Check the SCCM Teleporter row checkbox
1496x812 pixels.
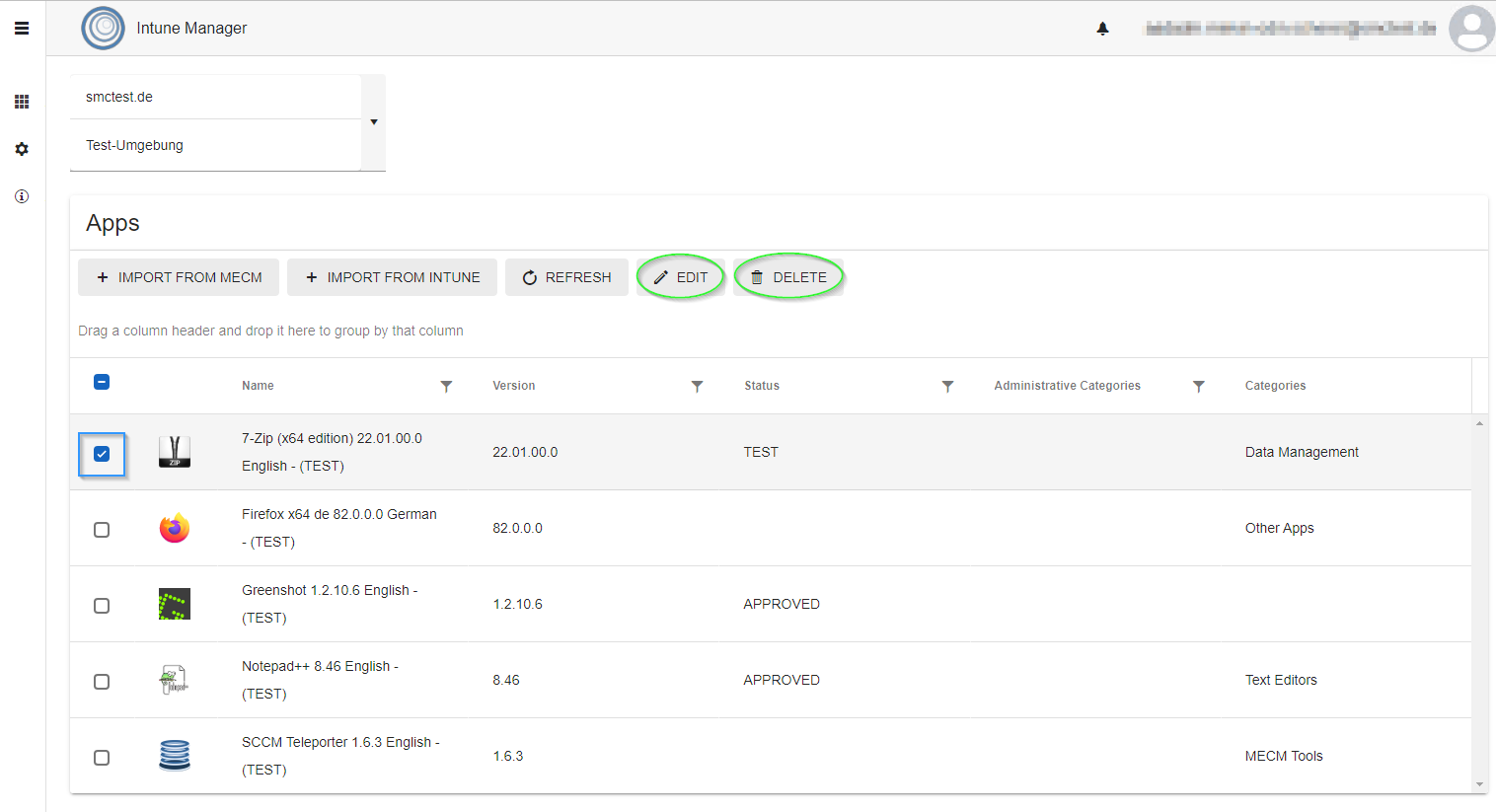(102, 758)
